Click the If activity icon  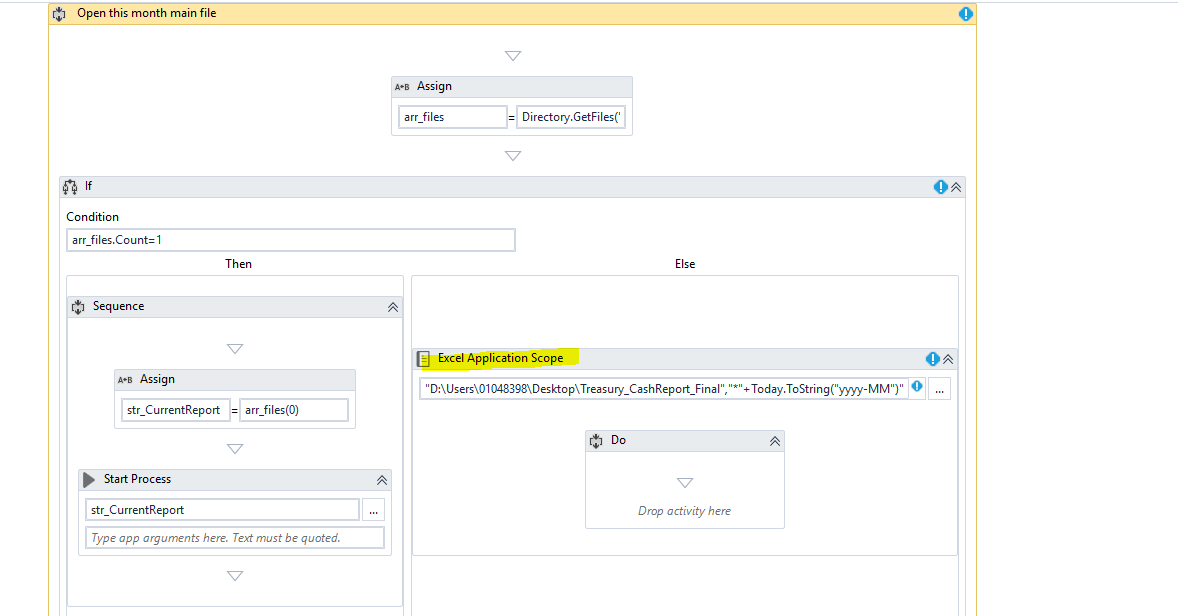coord(70,186)
